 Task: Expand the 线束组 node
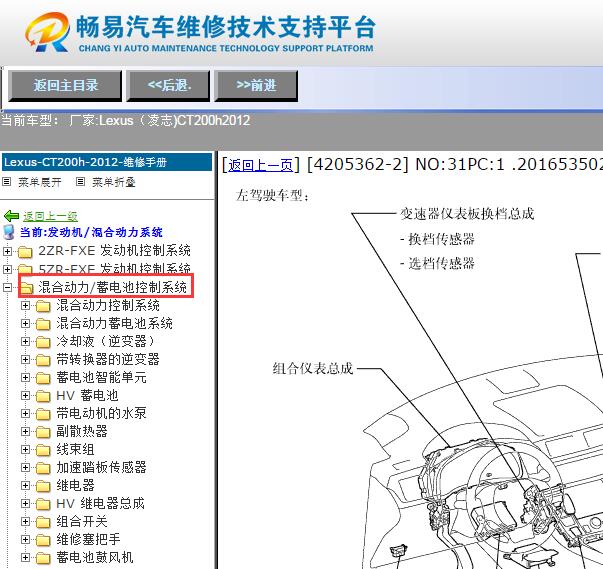click(25, 449)
